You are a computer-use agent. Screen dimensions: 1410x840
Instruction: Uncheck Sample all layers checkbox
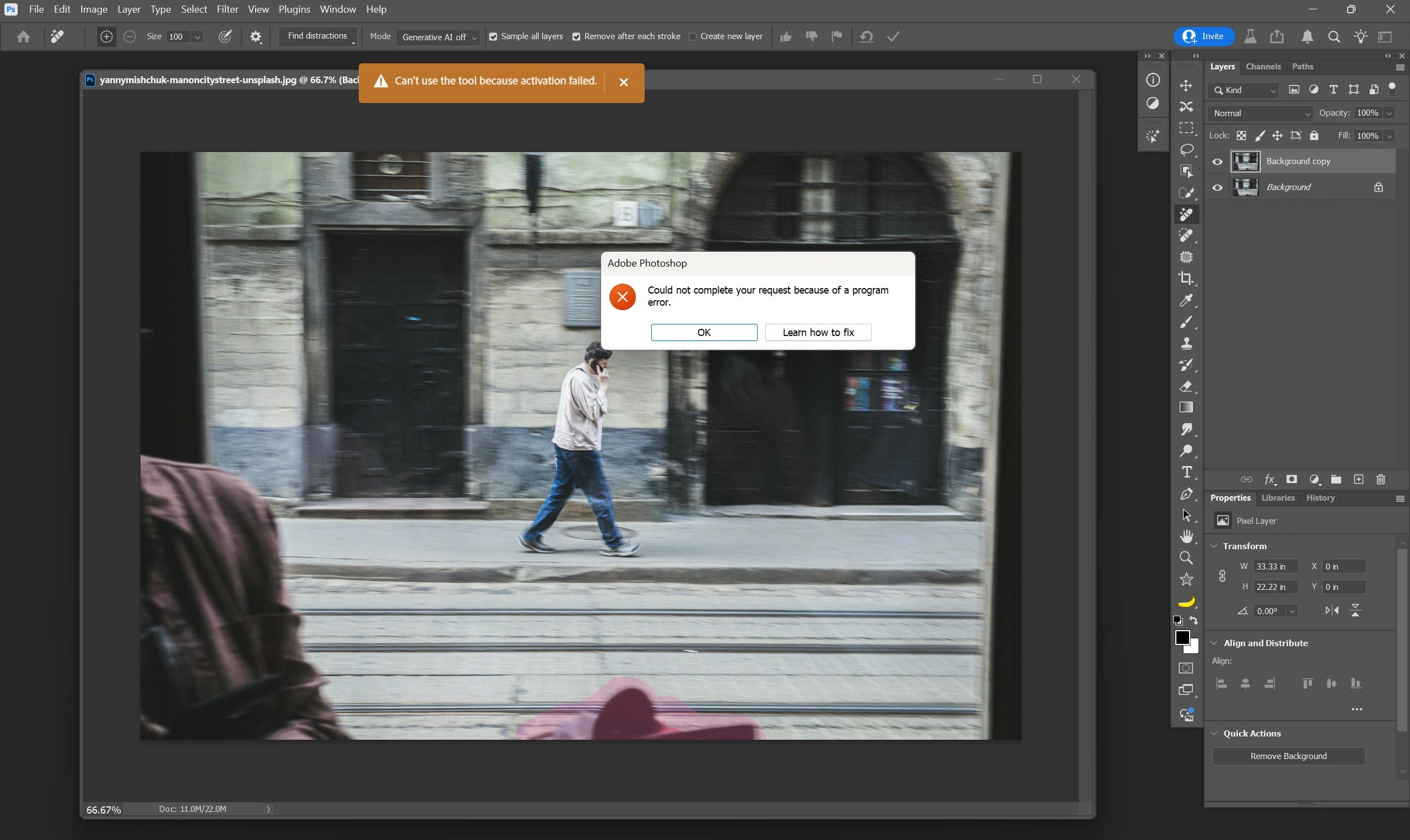pos(493,37)
